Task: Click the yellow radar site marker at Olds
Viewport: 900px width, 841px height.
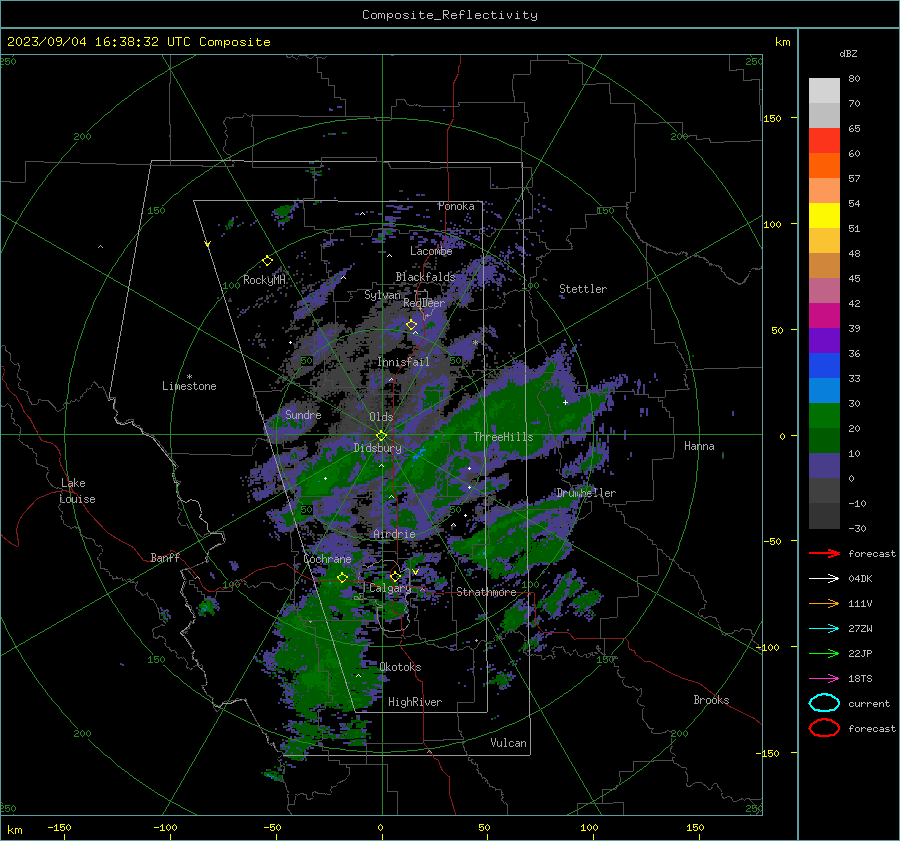Action: pyautogui.click(x=381, y=436)
